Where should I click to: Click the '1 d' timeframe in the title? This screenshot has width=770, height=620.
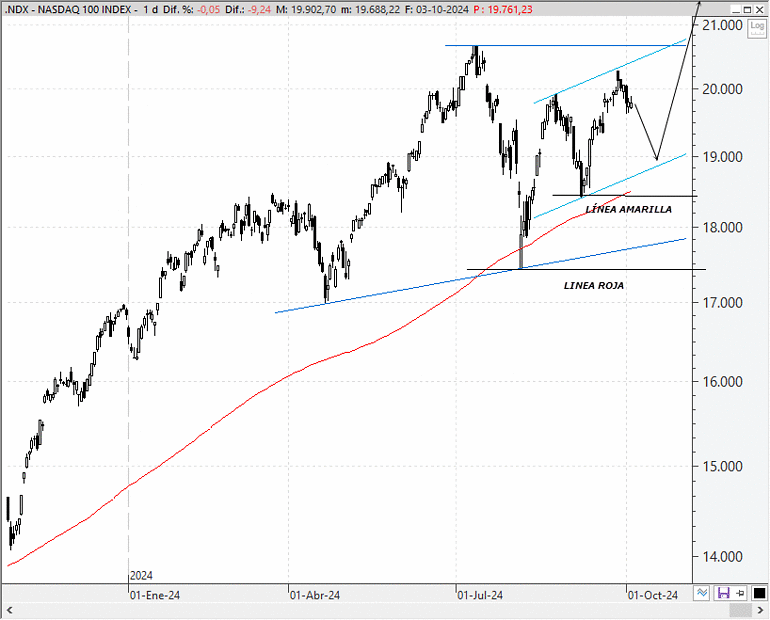(x=151, y=9)
